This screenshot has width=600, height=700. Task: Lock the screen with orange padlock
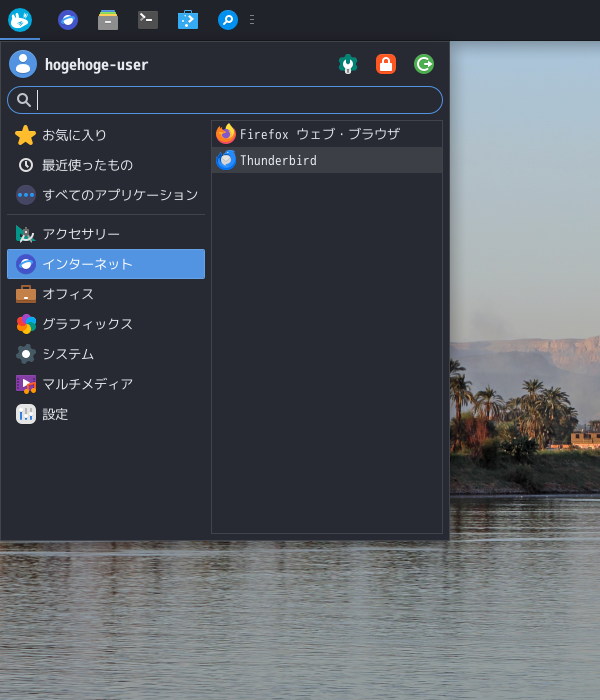tap(386, 64)
